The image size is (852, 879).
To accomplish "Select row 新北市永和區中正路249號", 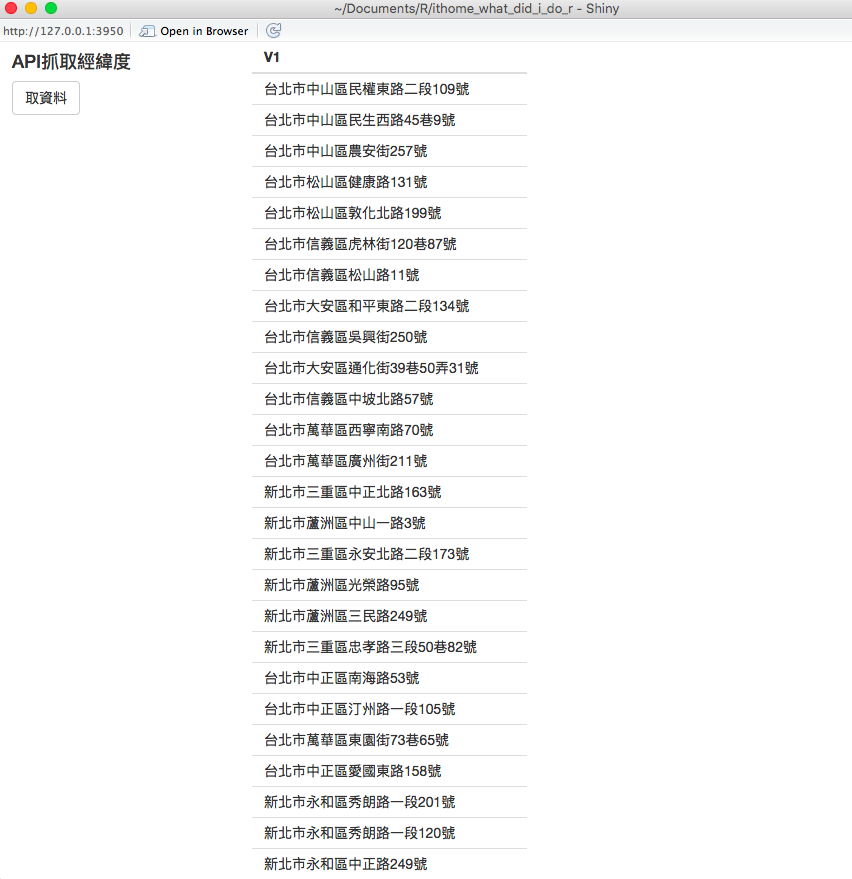I will (390, 864).
